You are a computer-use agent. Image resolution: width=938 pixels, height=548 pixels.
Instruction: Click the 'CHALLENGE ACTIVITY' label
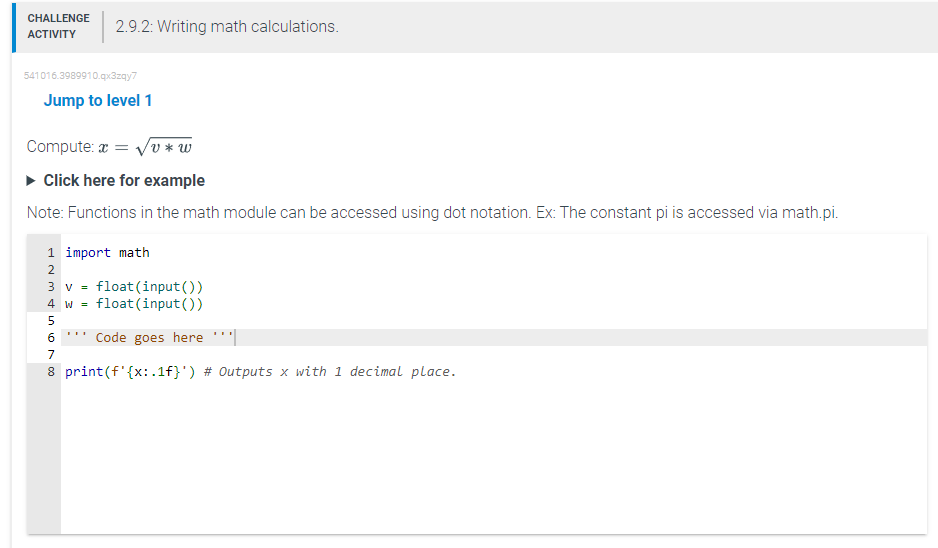point(58,26)
